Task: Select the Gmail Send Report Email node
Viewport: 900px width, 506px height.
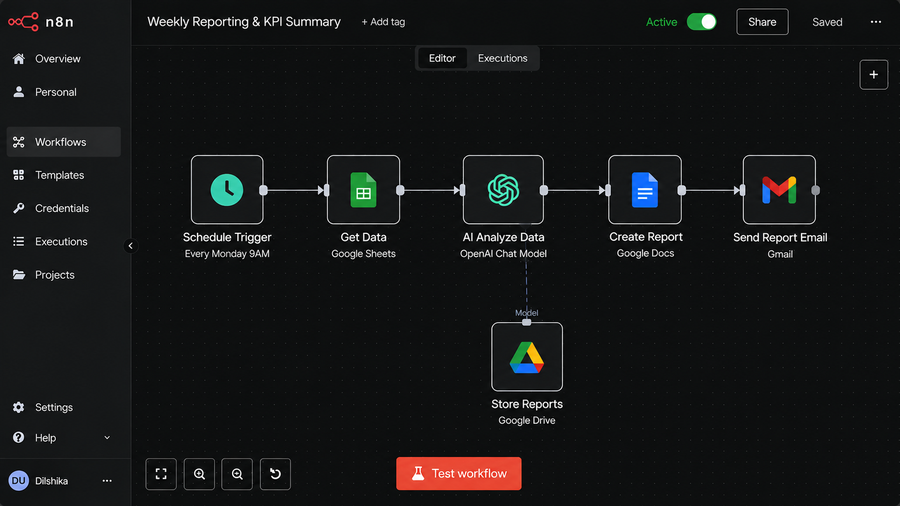Action: pyautogui.click(x=779, y=189)
